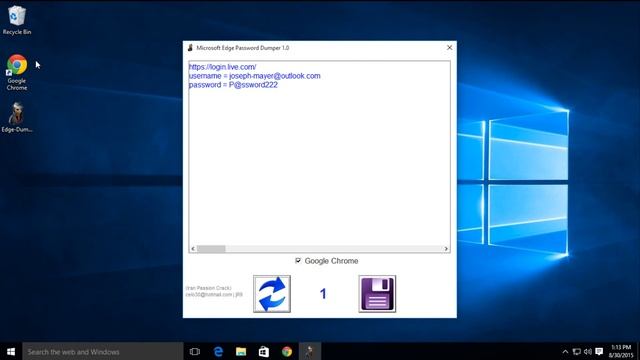The image size is (640, 360).
Task: Click the Search the web and Windows box
Action: (x=102, y=351)
